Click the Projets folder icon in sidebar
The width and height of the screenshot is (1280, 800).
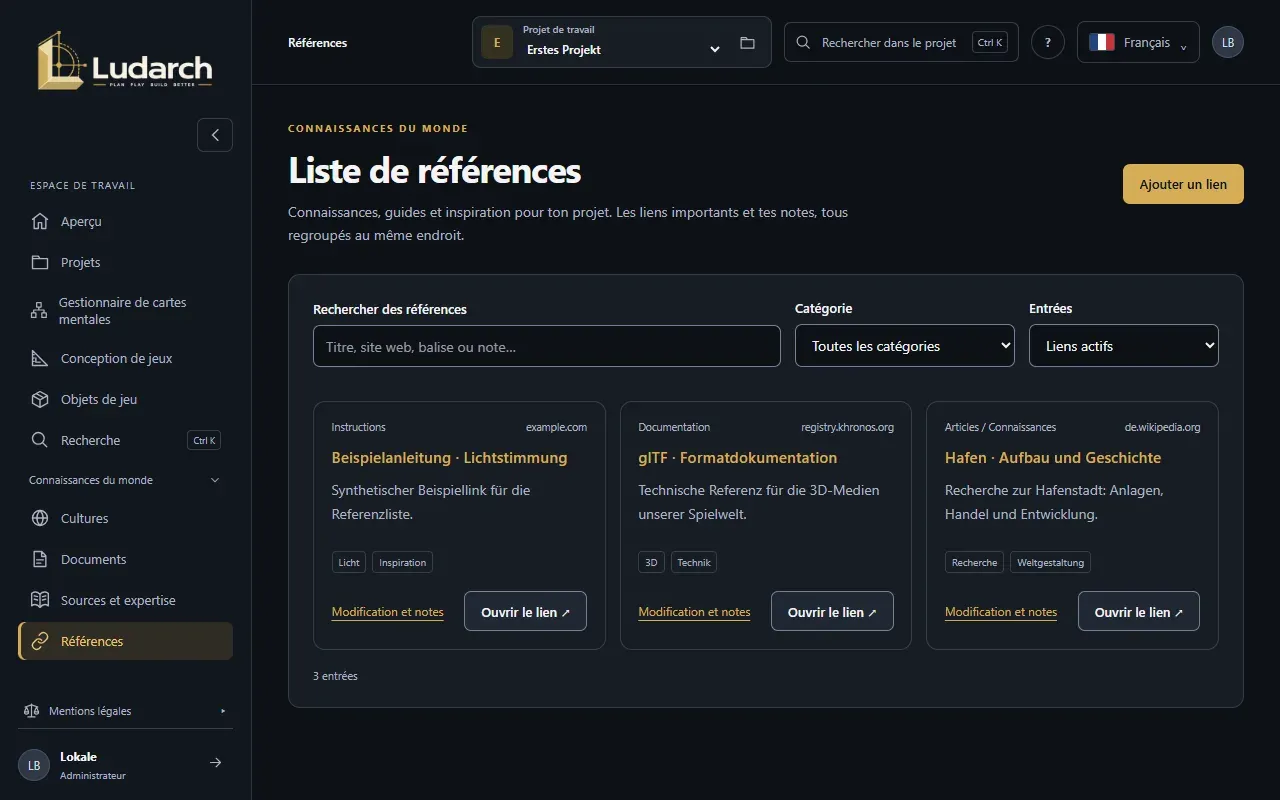(40, 262)
